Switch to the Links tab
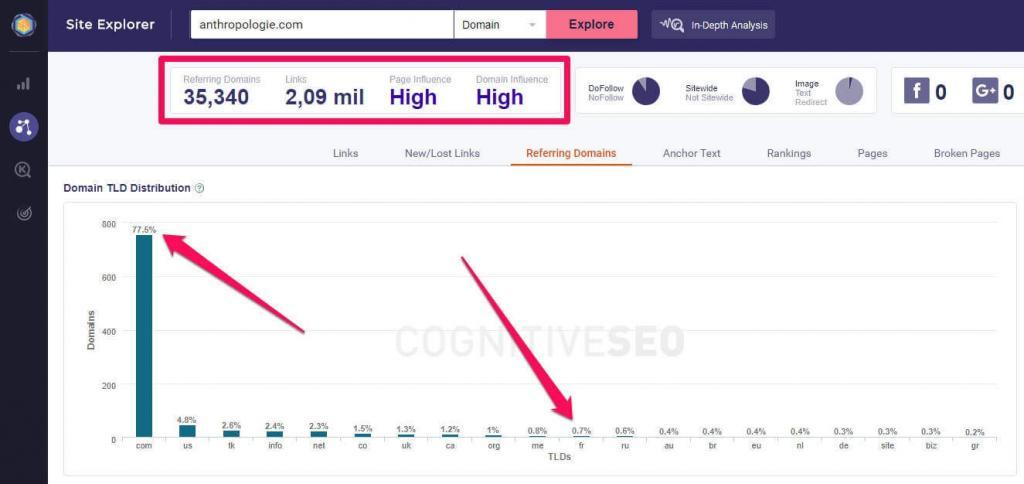The width and height of the screenshot is (1024, 484). [345, 153]
